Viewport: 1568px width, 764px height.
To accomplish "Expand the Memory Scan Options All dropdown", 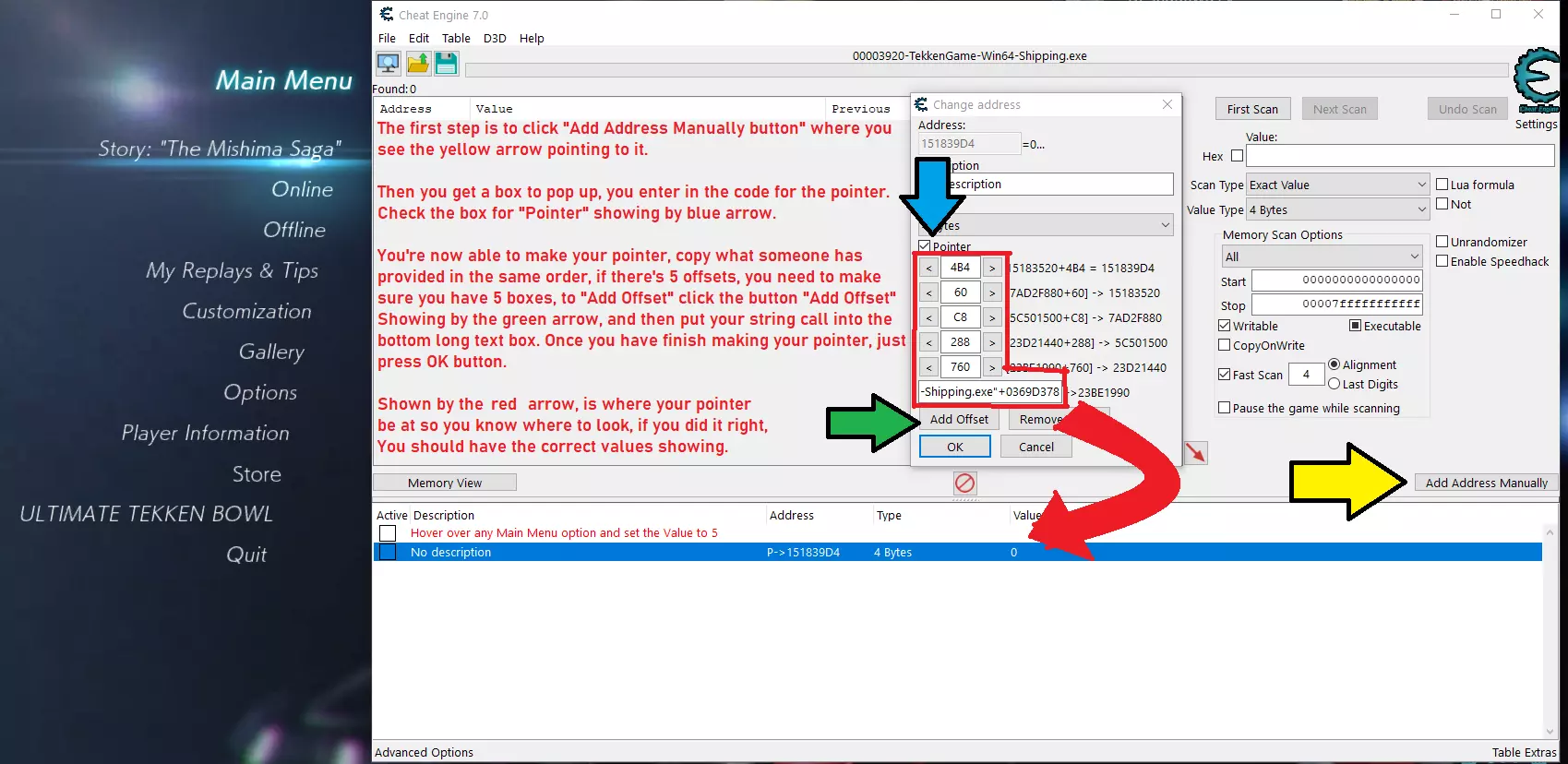I will [1323, 257].
